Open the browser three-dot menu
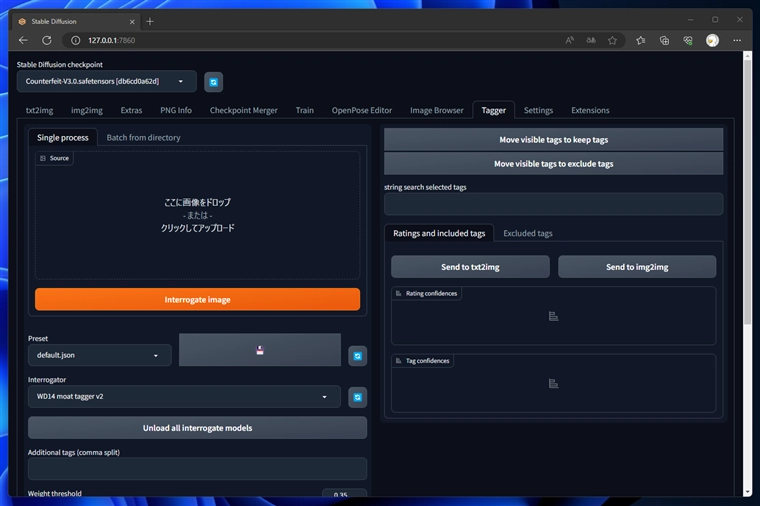 coord(737,40)
